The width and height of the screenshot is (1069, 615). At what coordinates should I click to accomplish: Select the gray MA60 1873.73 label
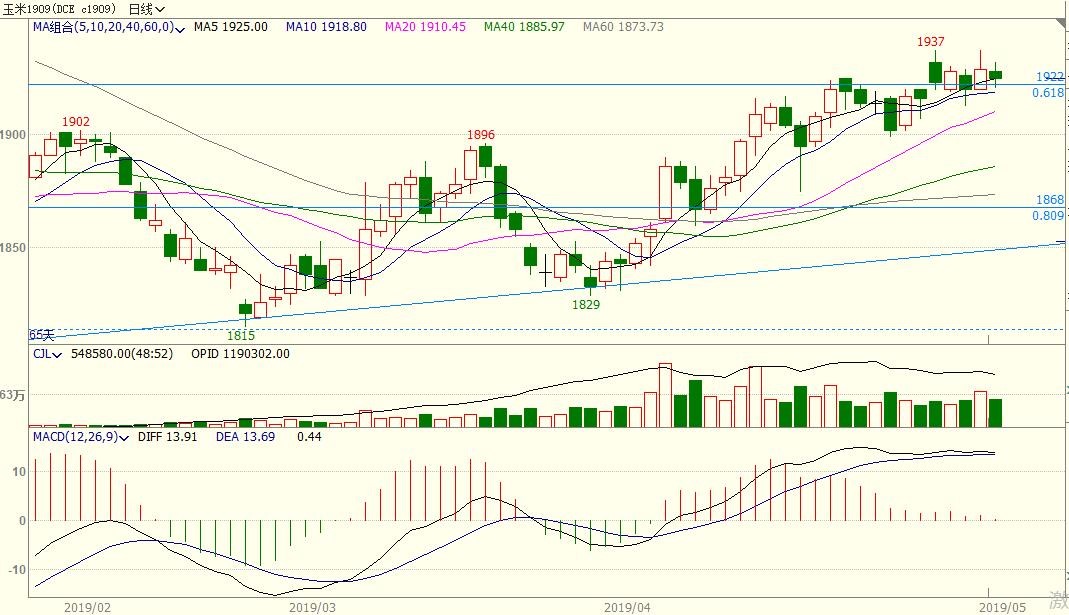tap(623, 27)
